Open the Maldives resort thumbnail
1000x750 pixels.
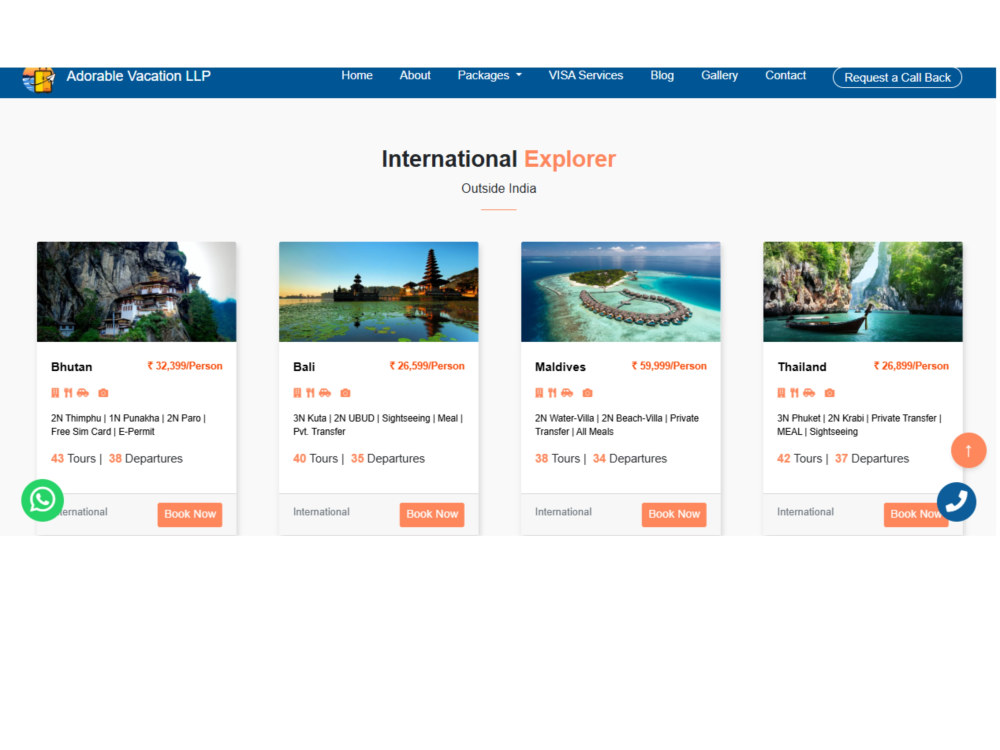621,291
